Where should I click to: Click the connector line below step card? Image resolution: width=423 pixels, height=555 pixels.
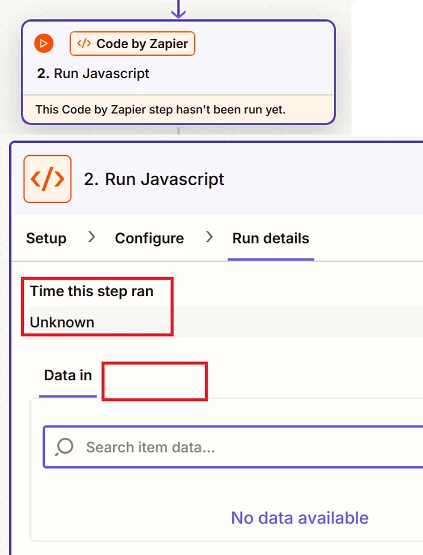click(178, 131)
